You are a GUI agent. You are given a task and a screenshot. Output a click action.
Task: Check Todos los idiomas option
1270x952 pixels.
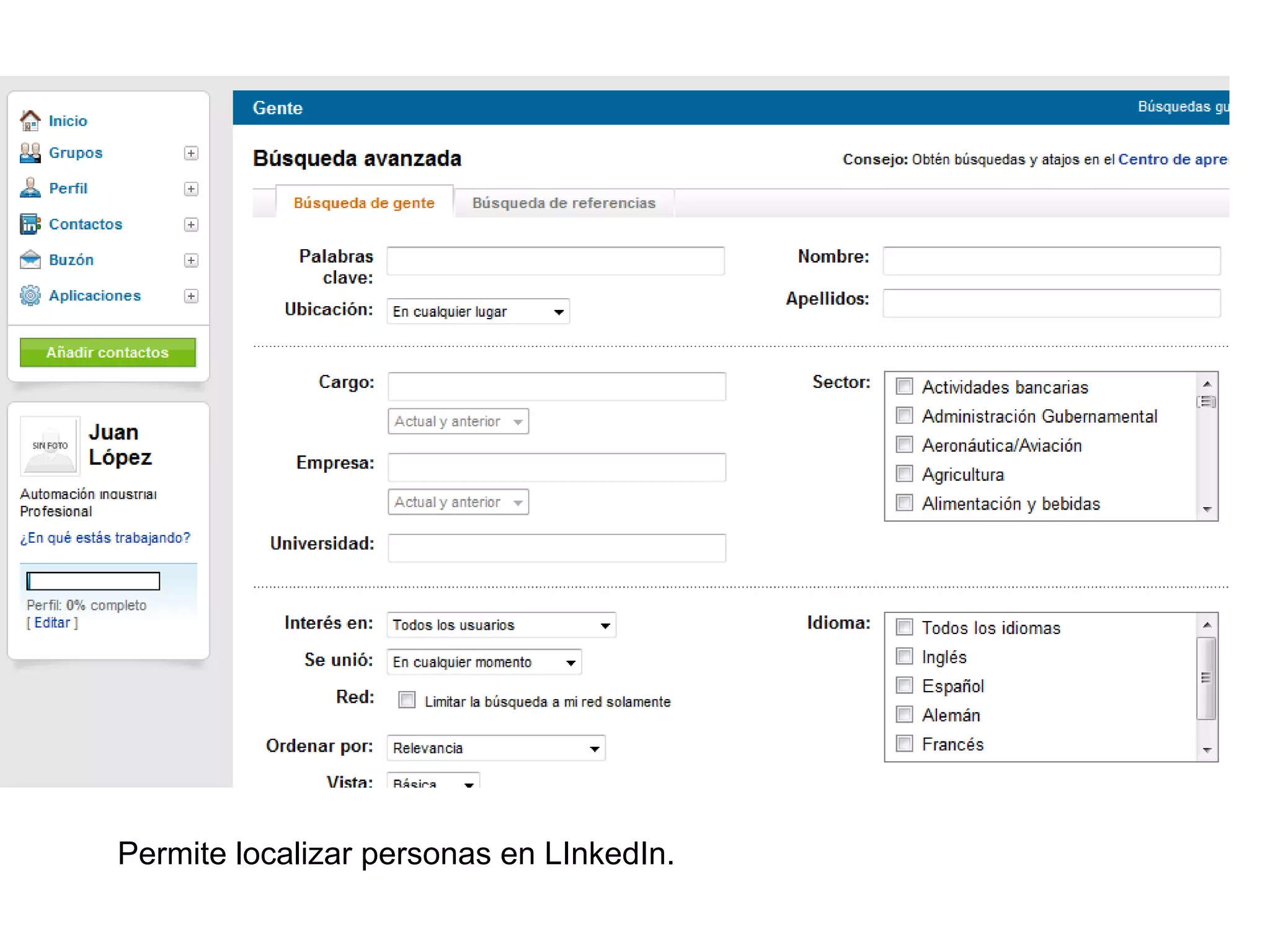[905, 627]
